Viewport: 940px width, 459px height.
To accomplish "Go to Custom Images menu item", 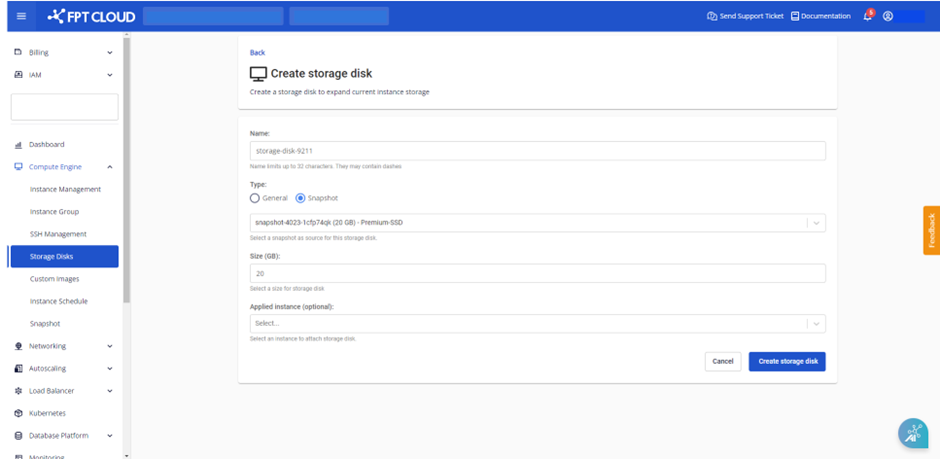I will [x=55, y=279].
